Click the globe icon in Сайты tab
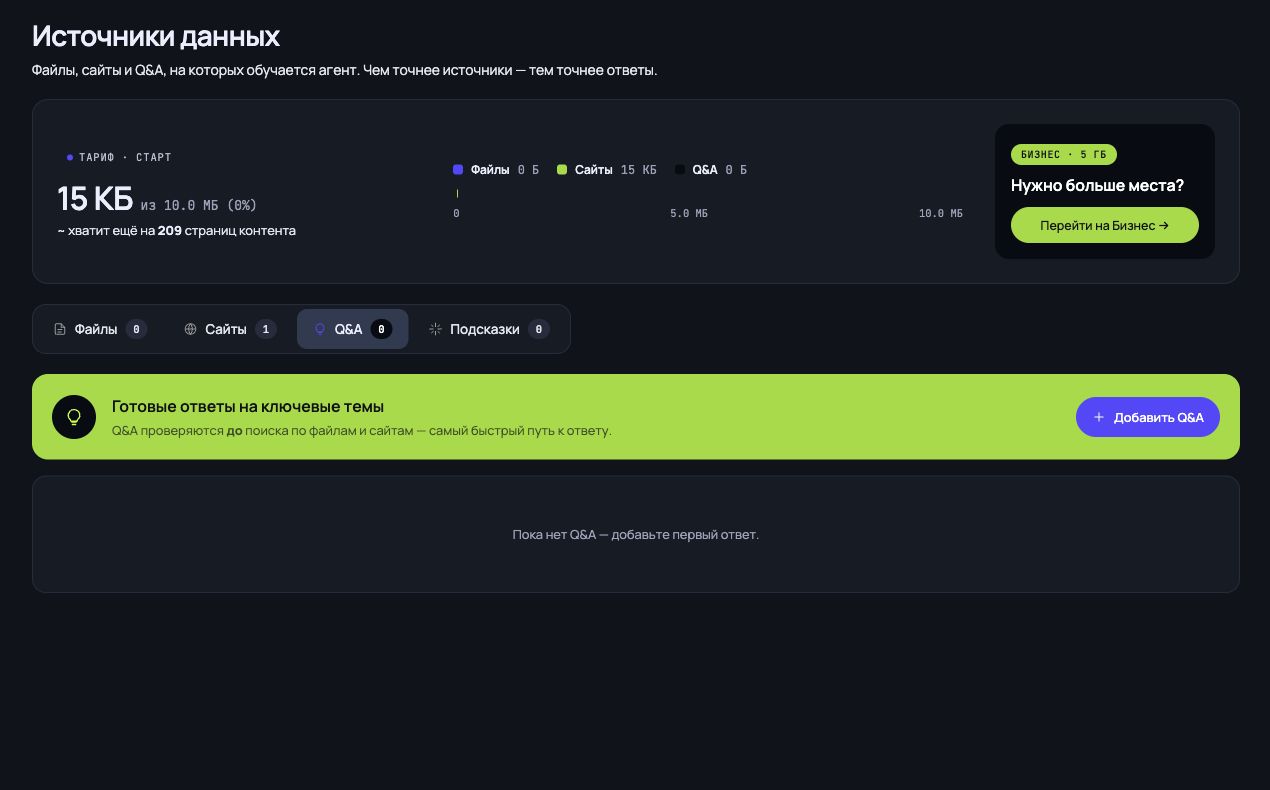The height and width of the screenshot is (790, 1270). [190, 329]
